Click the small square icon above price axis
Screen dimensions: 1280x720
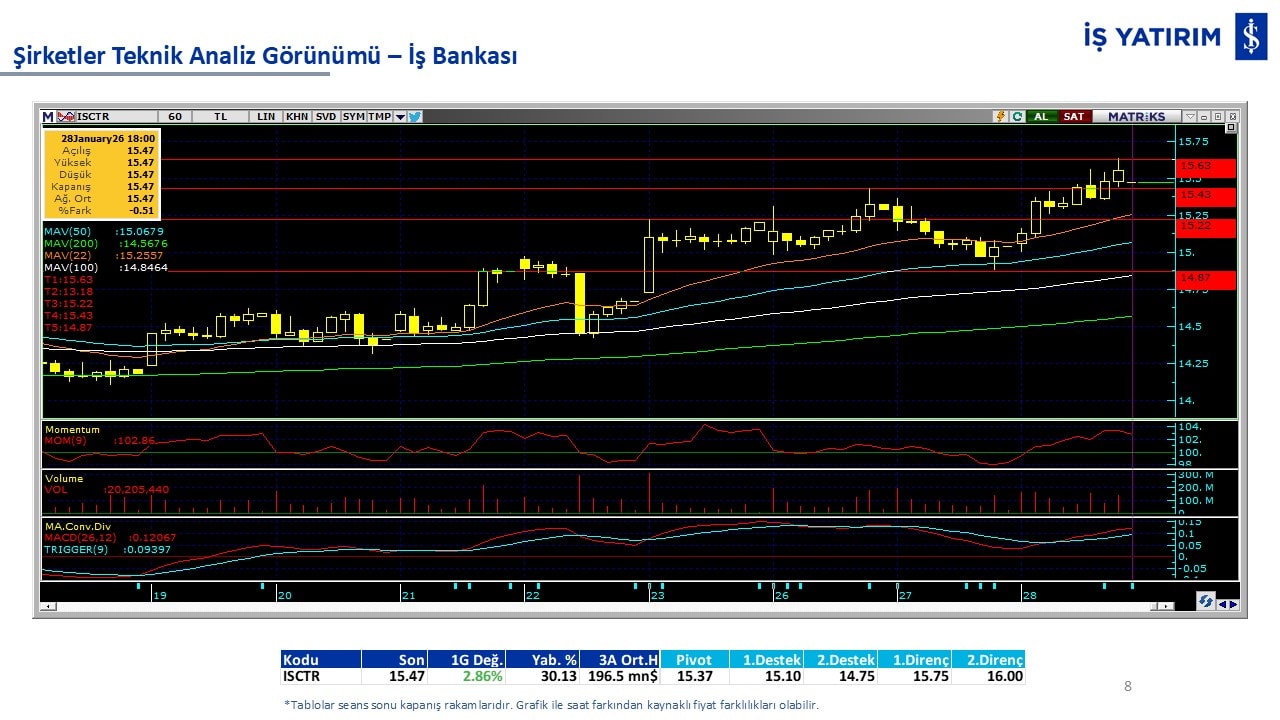[1230, 128]
